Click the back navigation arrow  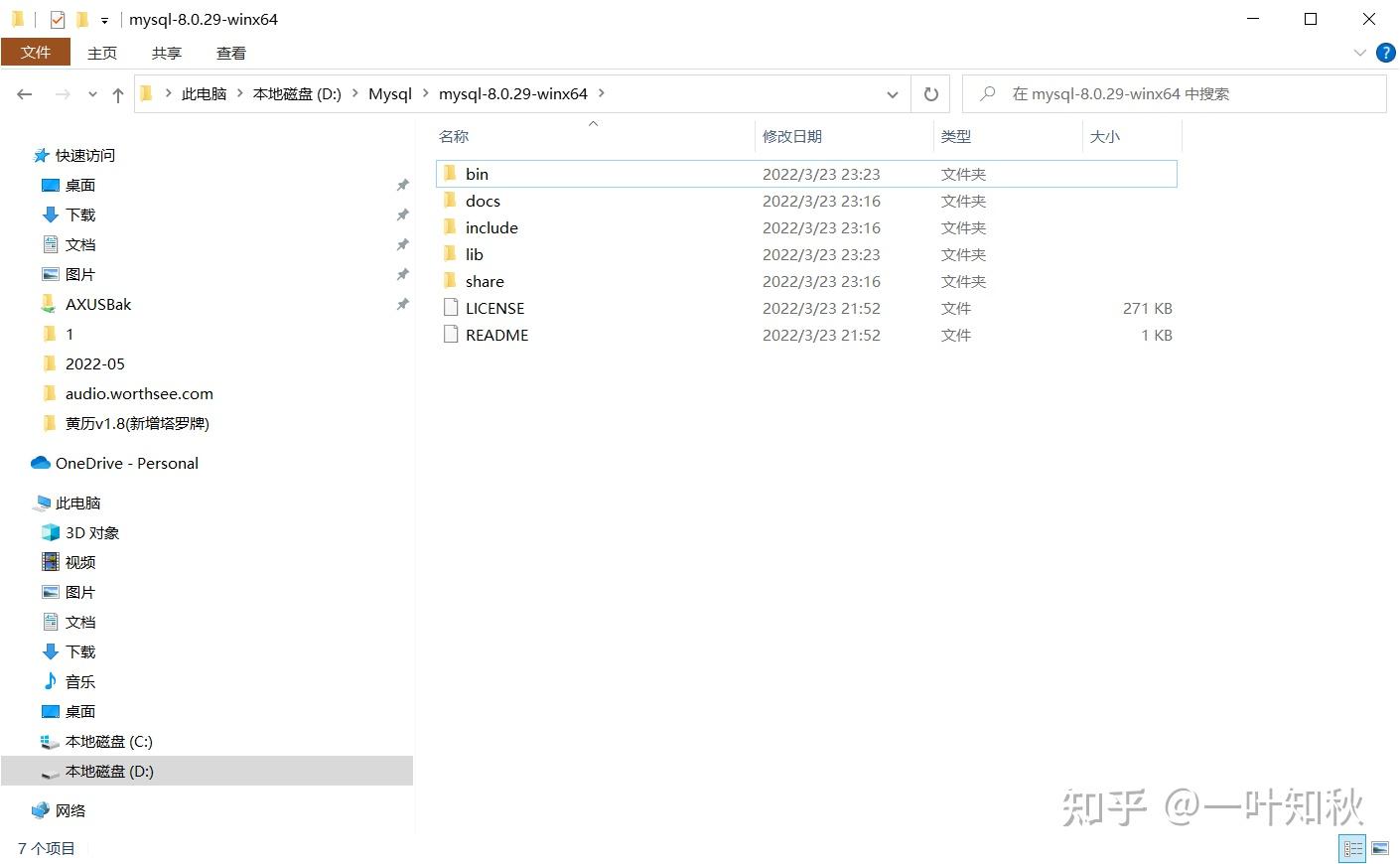point(25,92)
